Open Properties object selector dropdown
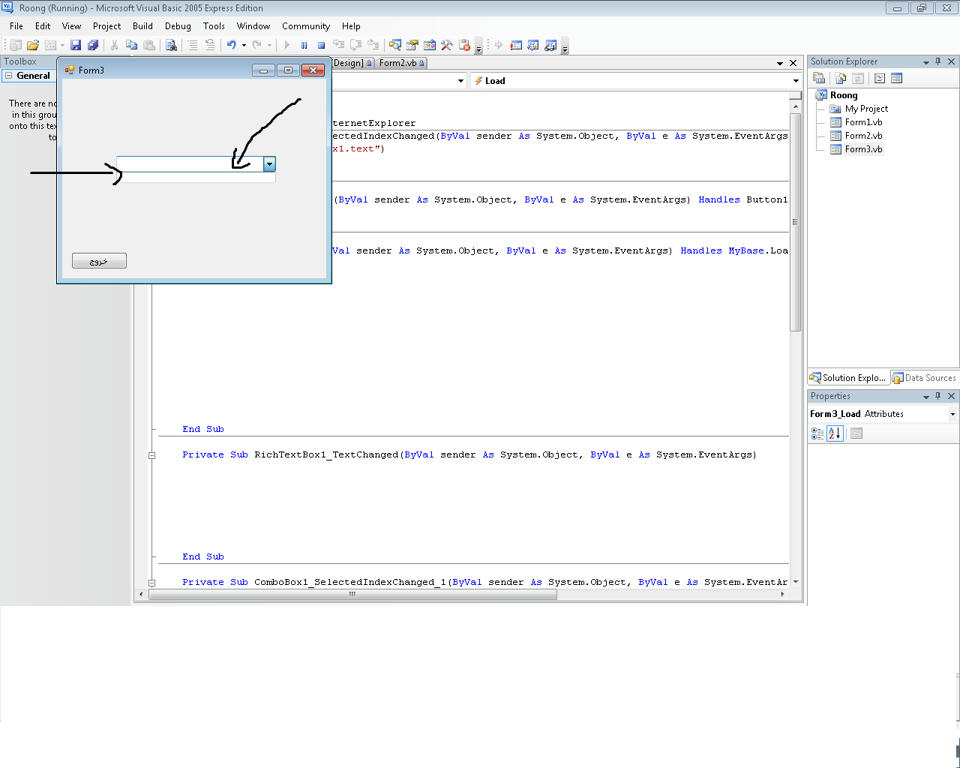 click(953, 414)
